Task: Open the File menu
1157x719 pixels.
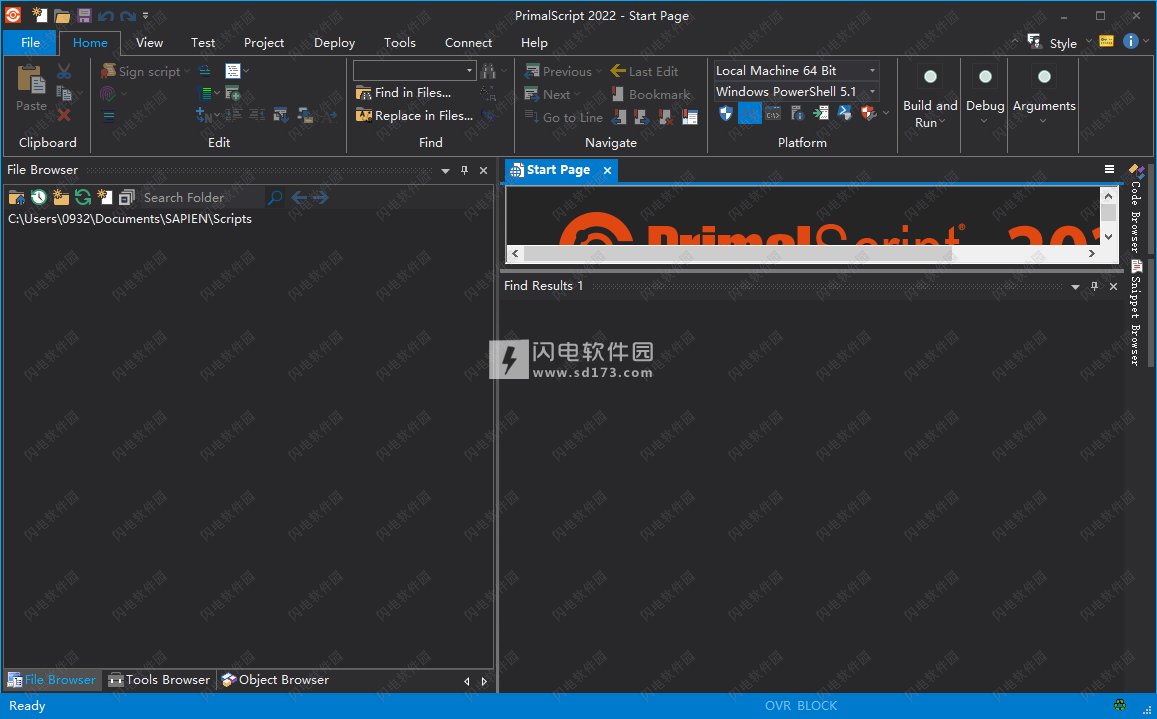Action: 30,42
